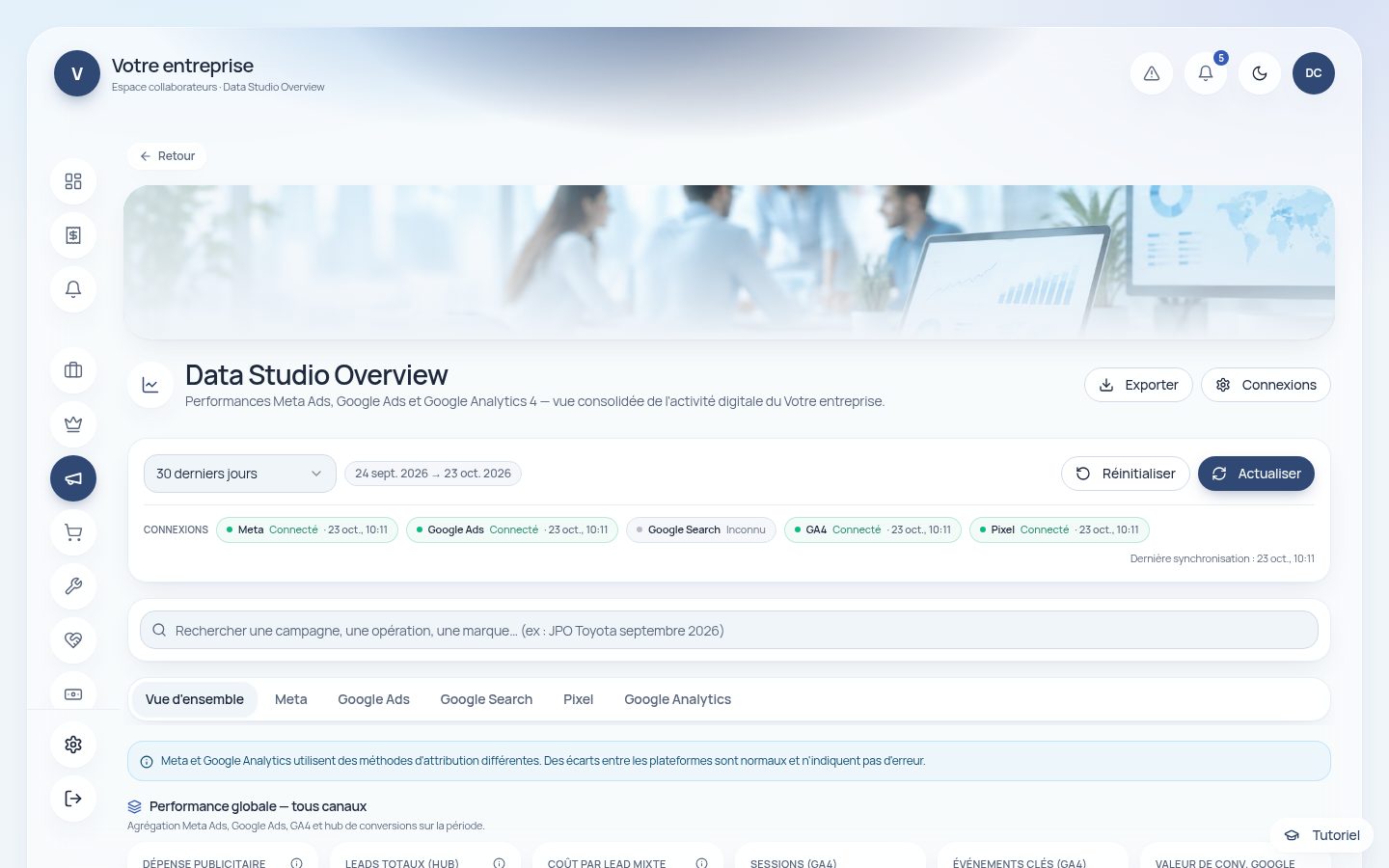Open the wrench tools icon in sidebar
Screen dimensions: 1389x868
tap(73, 586)
